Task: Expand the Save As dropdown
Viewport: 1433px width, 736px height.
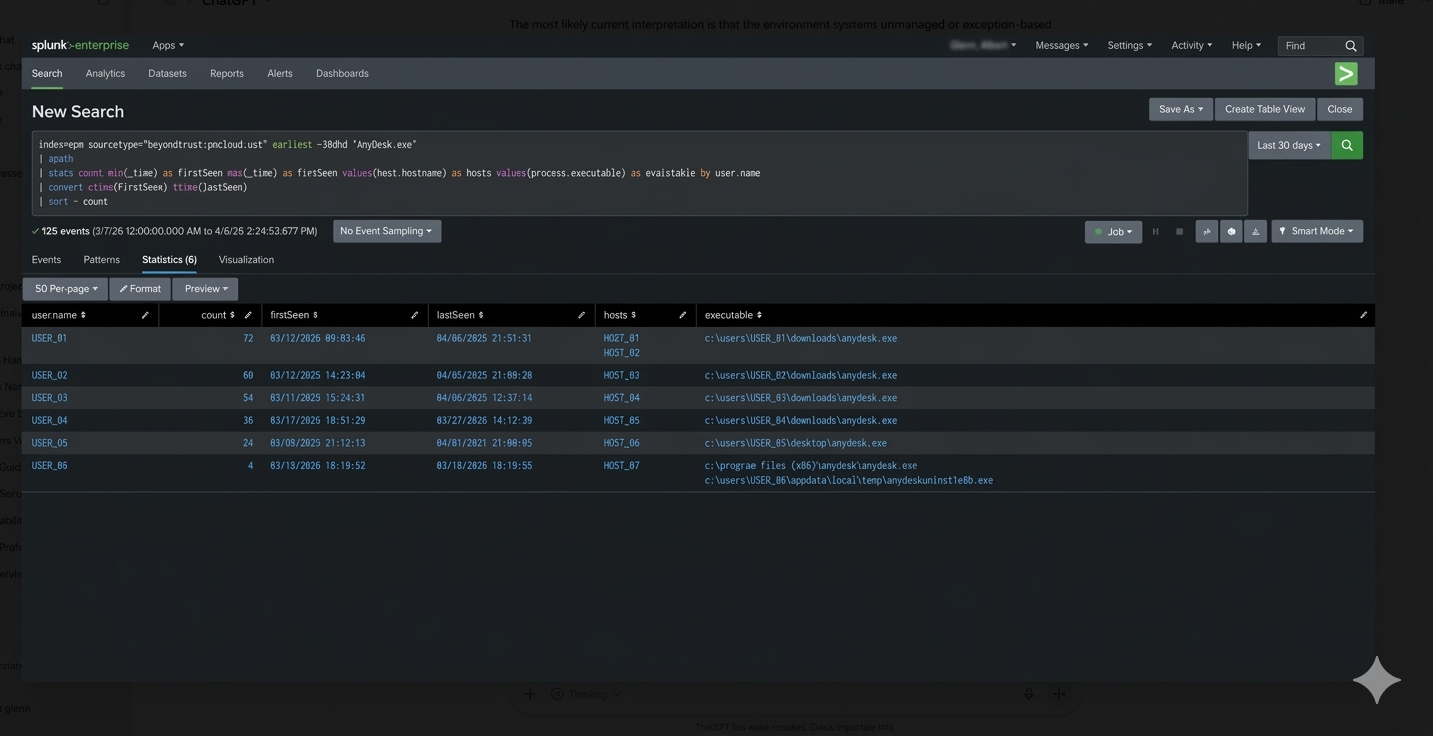Action: click(1180, 109)
